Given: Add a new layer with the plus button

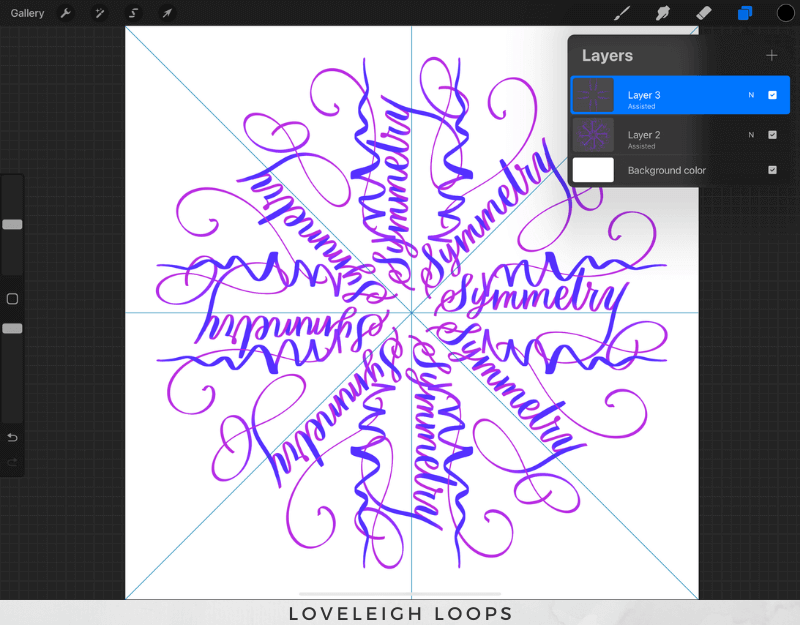Looking at the screenshot, I should pos(772,55).
